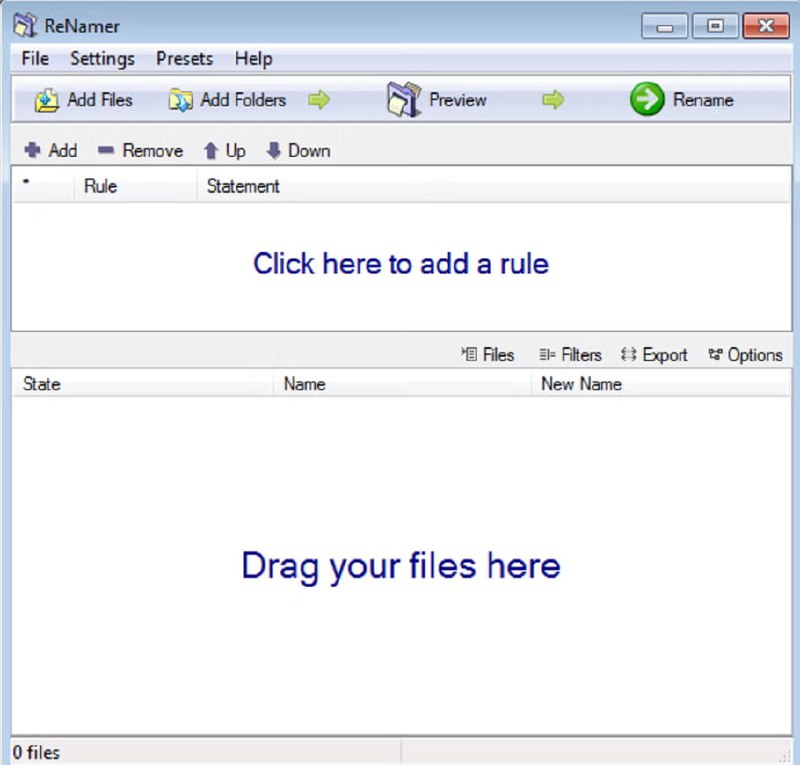
Task: Click the green Rename arrow icon
Action: point(647,100)
